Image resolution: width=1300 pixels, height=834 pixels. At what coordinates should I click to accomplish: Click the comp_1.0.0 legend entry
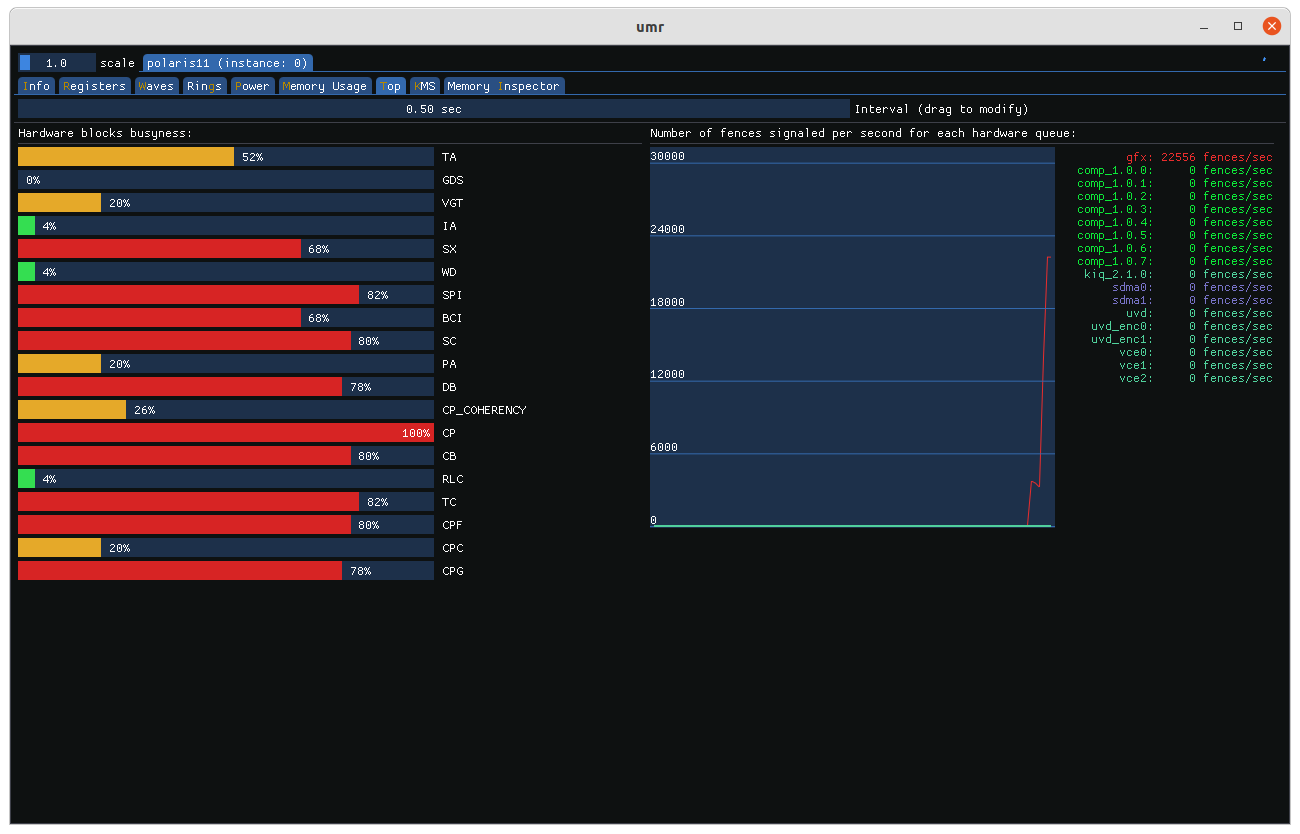1175,170
